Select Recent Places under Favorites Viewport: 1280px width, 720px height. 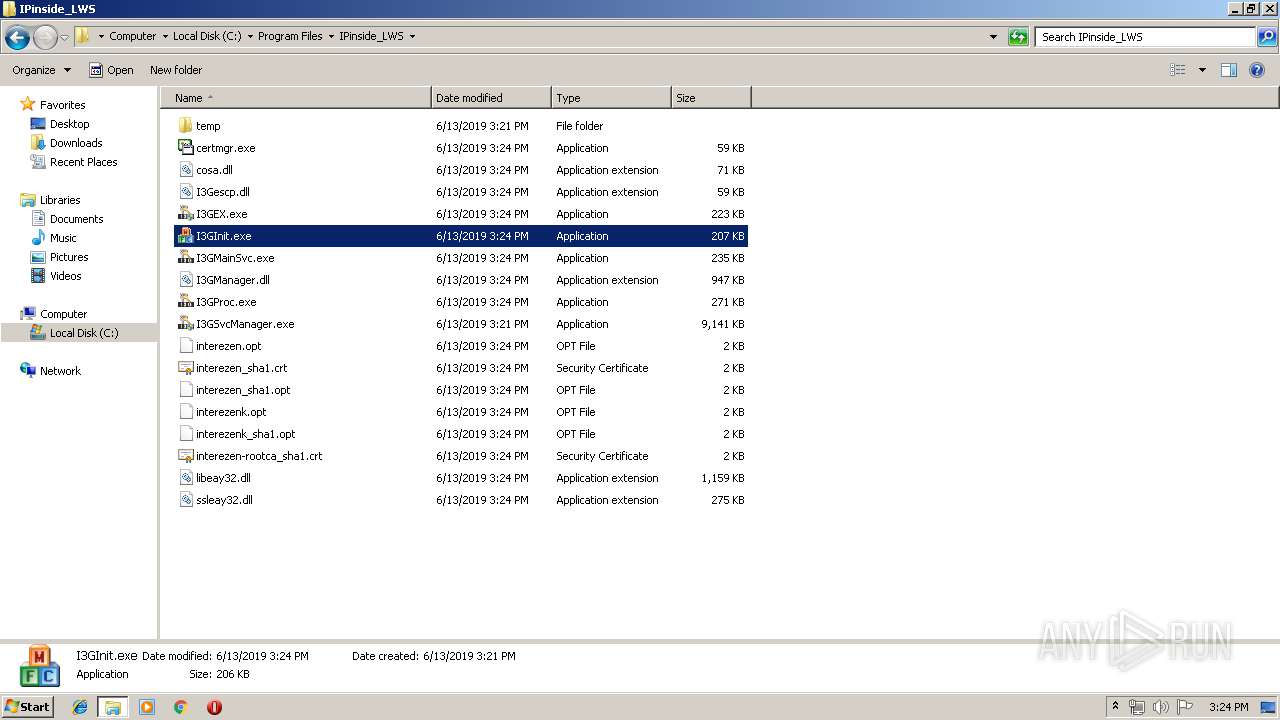[83, 162]
